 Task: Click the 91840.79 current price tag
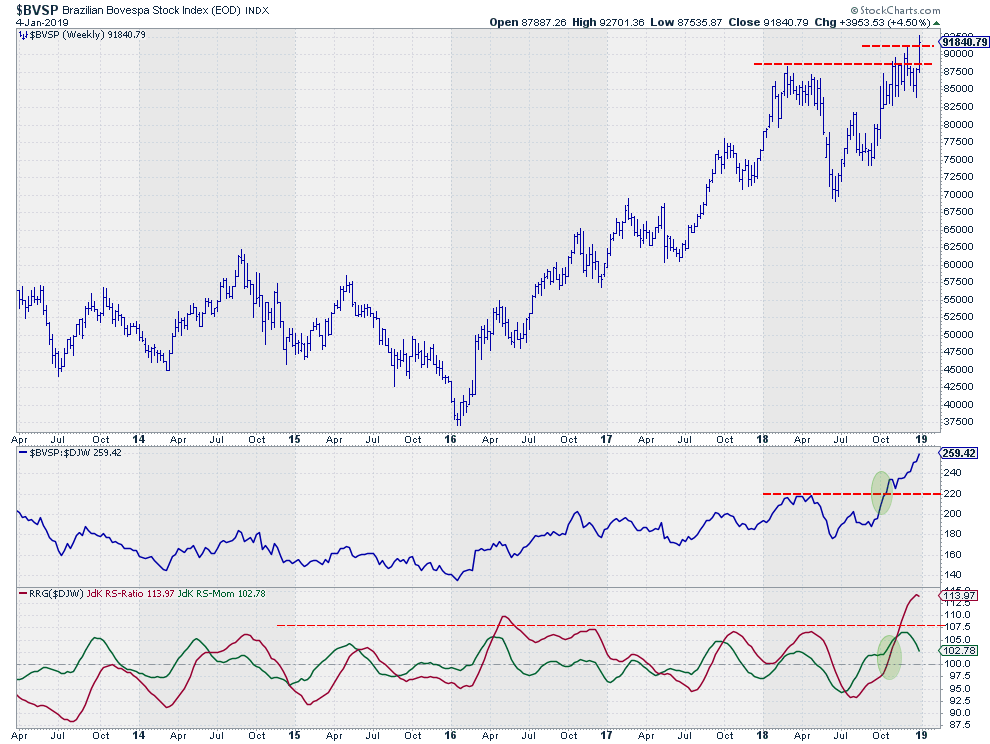pos(964,42)
